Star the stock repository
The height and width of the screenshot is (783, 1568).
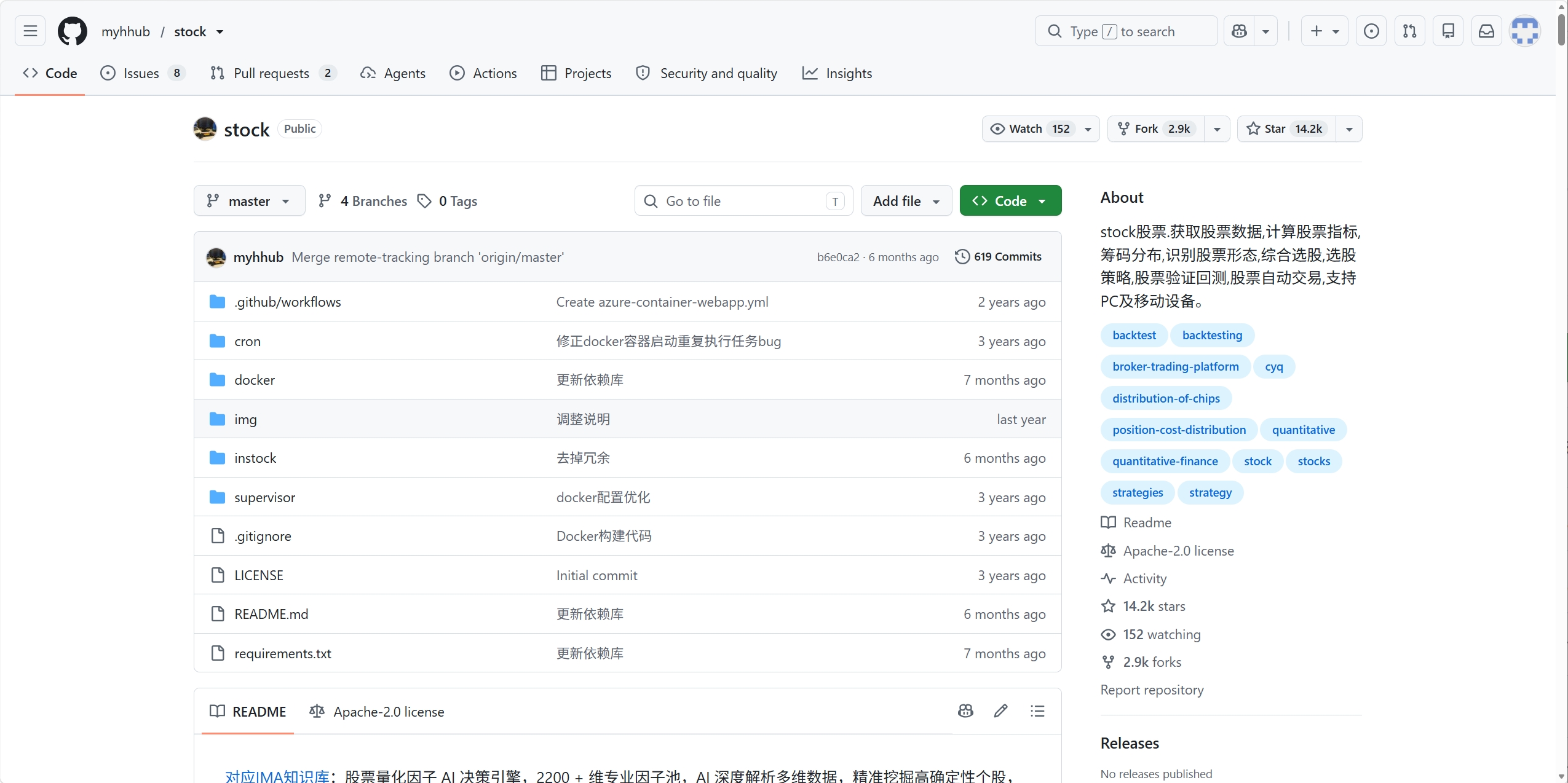[x=1286, y=128]
